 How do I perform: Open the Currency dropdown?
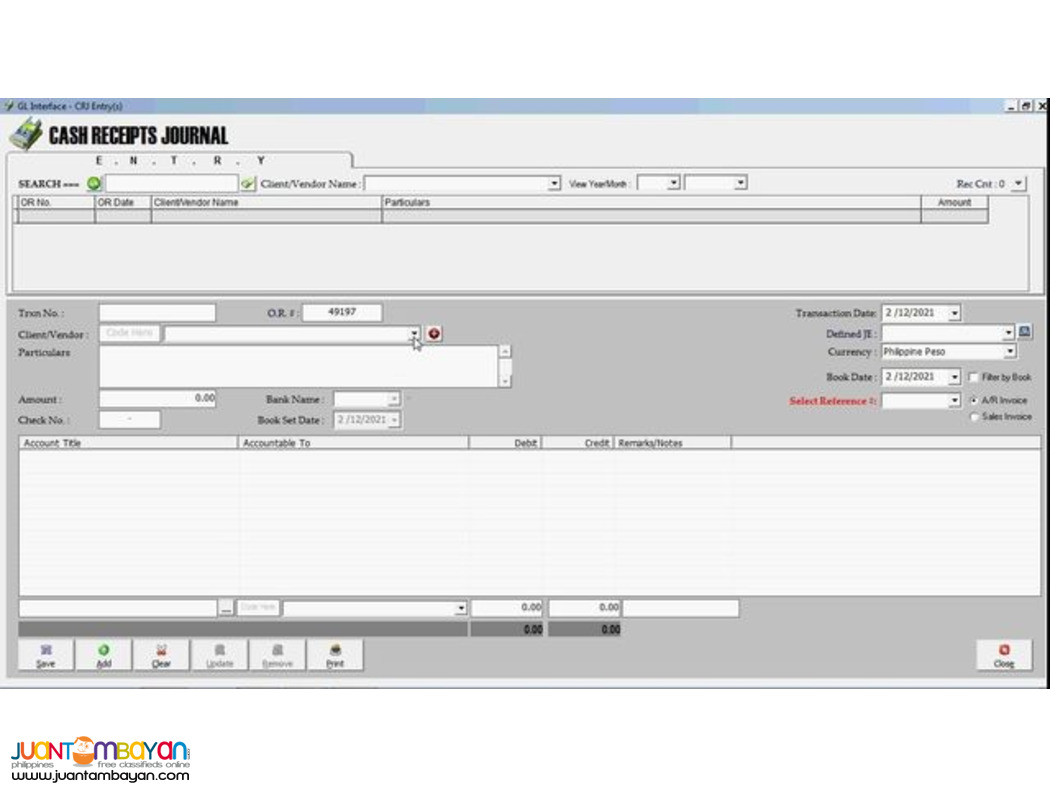point(1009,352)
